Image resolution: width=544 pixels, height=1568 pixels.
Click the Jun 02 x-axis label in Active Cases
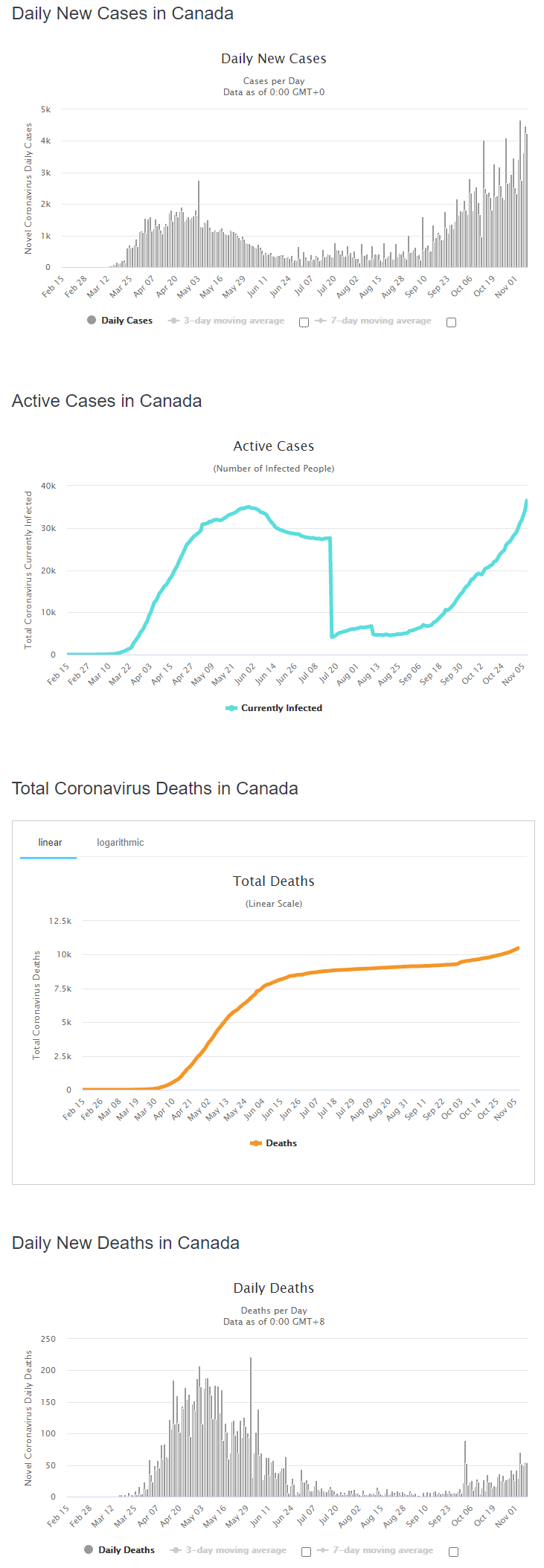pyautogui.click(x=246, y=673)
